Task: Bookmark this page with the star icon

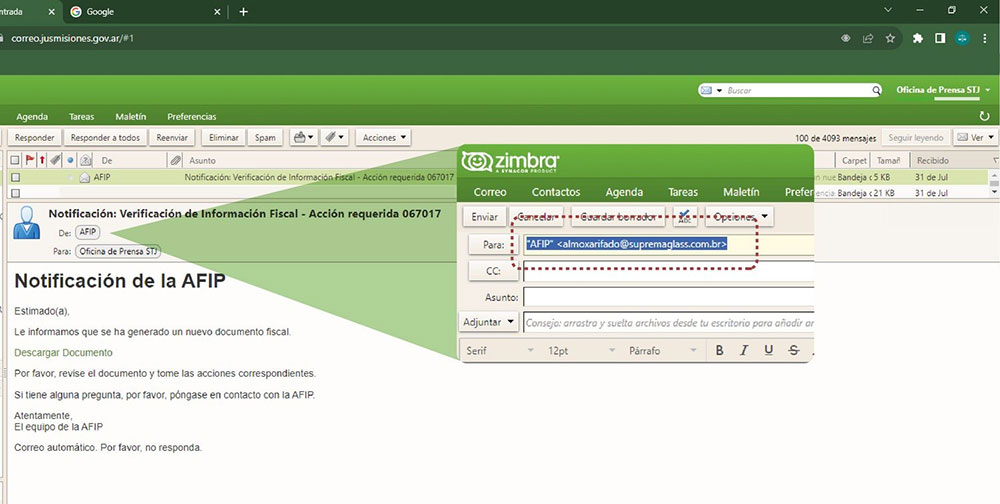Action: pyautogui.click(x=888, y=38)
